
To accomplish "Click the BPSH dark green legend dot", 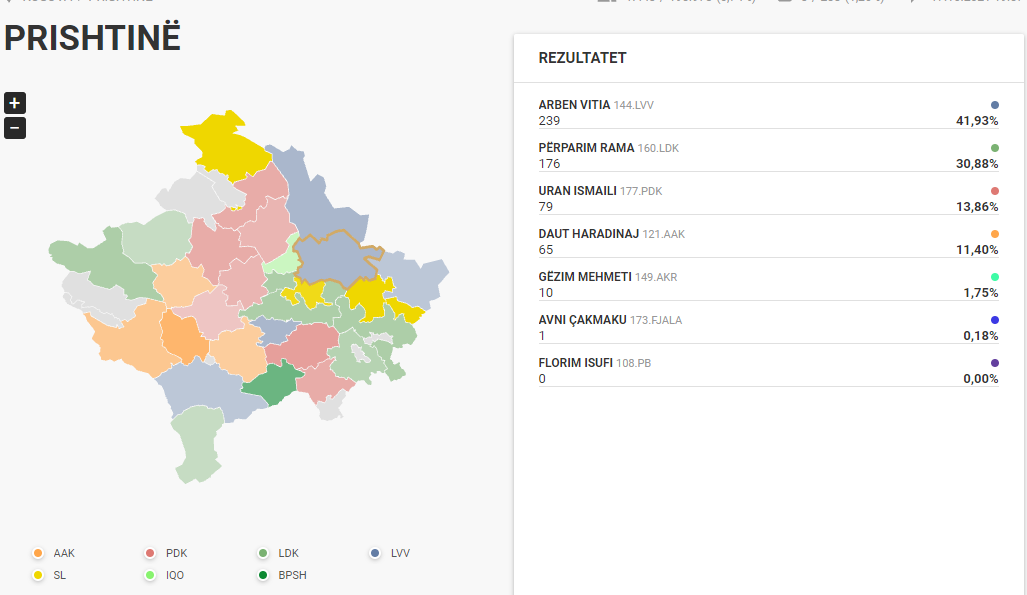I will coord(263,575).
